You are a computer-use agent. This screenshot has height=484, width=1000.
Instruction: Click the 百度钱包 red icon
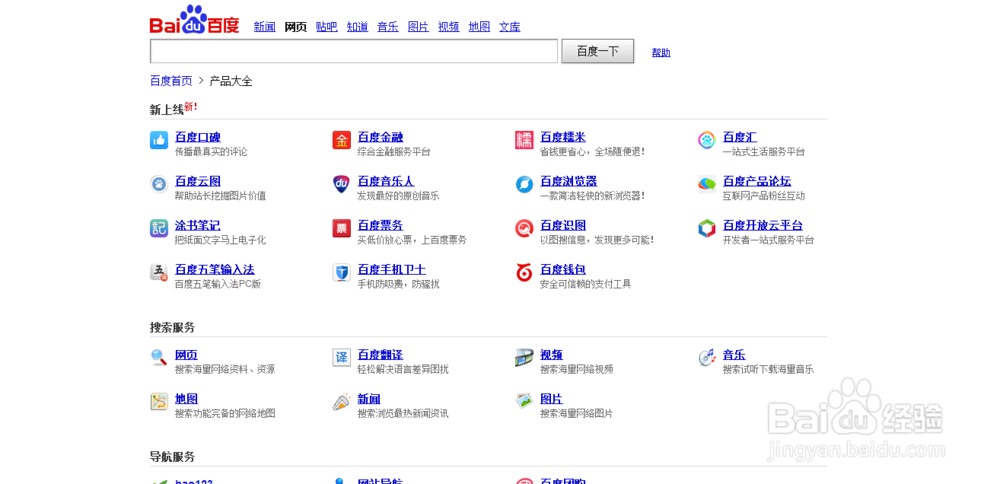pyautogui.click(x=524, y=272)
